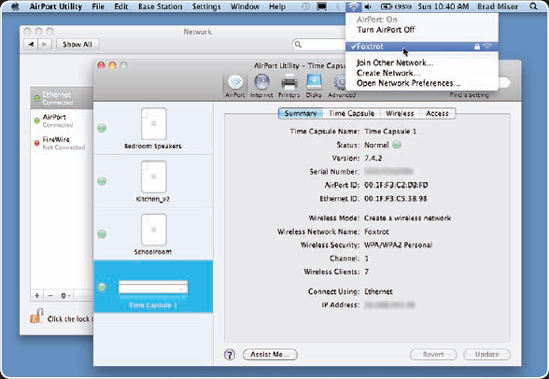The width and height of the screenshot is (549, 379).
Task: Select AirPort service in Network sidebar
Action: tap(62, 120)
